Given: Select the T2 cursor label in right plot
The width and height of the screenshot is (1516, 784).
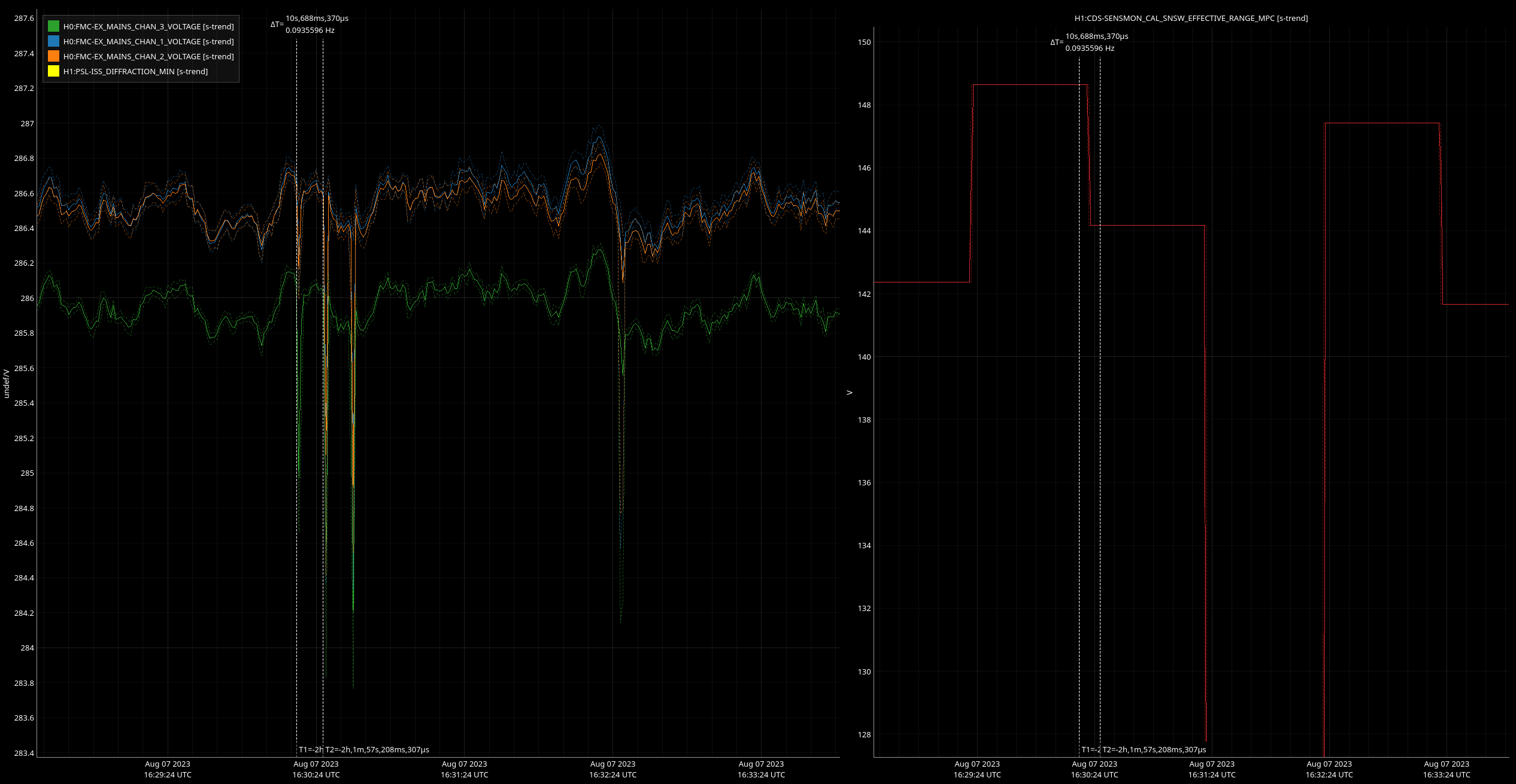Looking at the screenshot, I should coord(1154,749).
